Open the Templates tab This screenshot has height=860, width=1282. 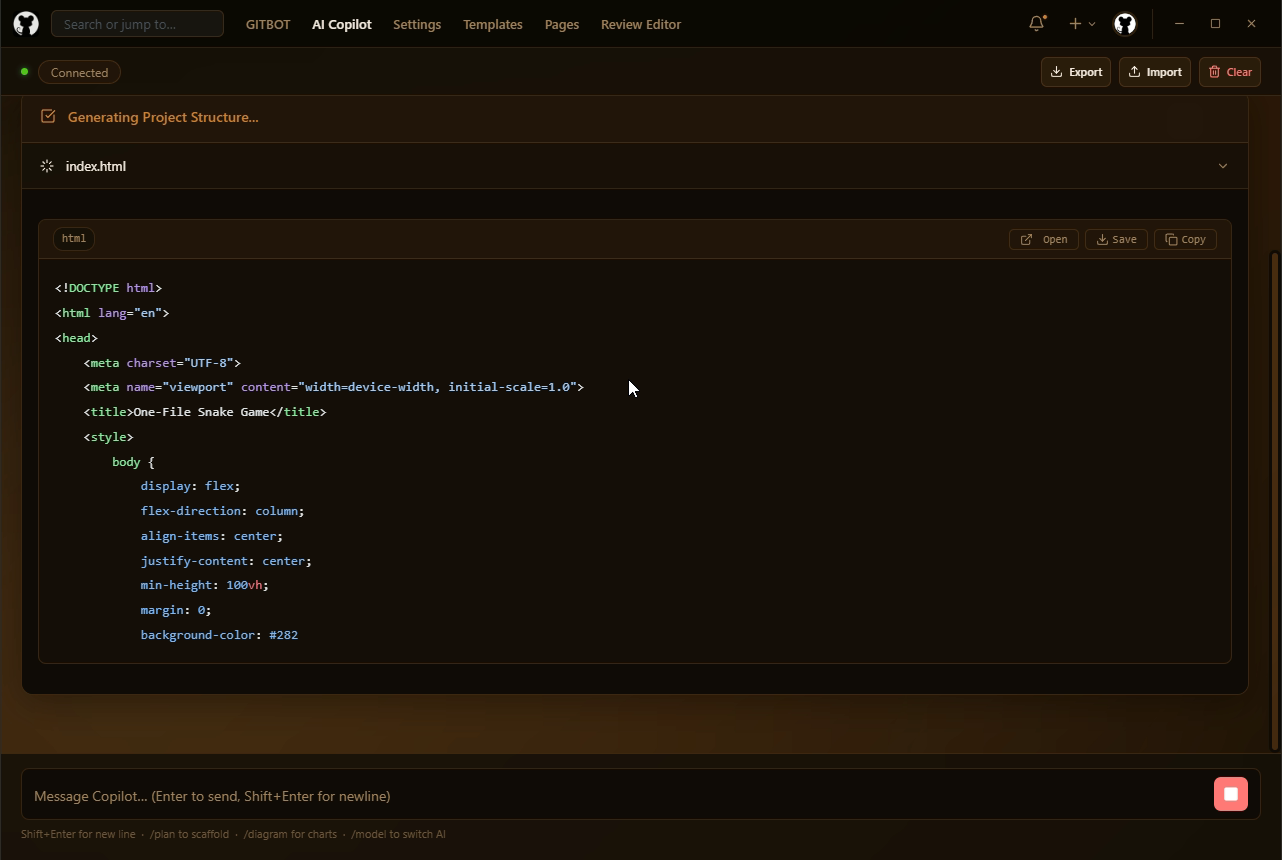coord(492,24)
